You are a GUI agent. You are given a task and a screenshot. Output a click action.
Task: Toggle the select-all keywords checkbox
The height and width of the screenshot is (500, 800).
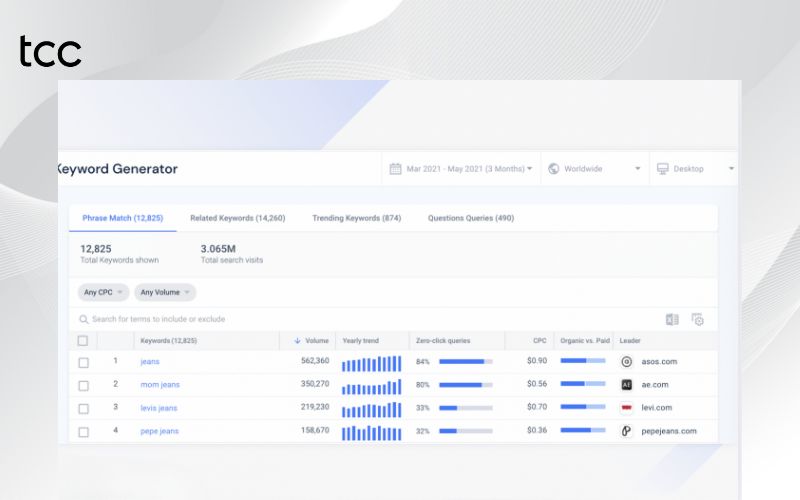pos(83,341)
